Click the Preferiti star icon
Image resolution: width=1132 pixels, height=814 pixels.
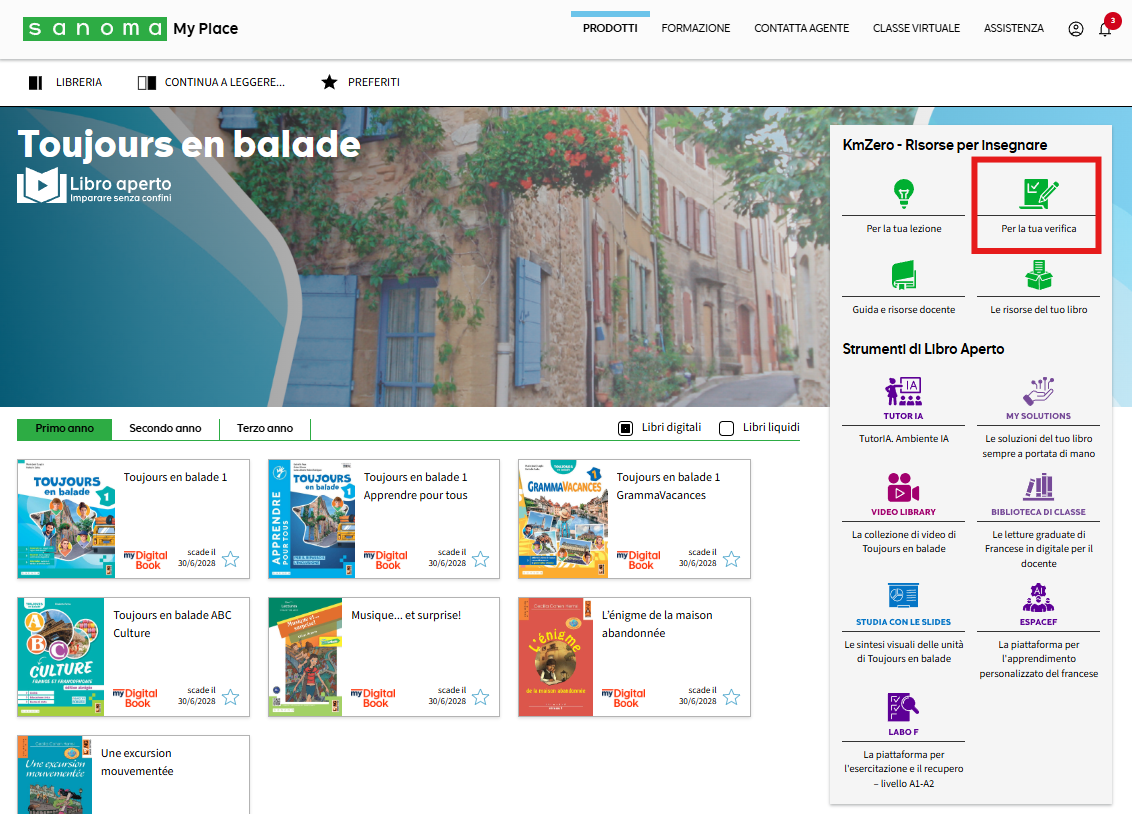[329, 82]
